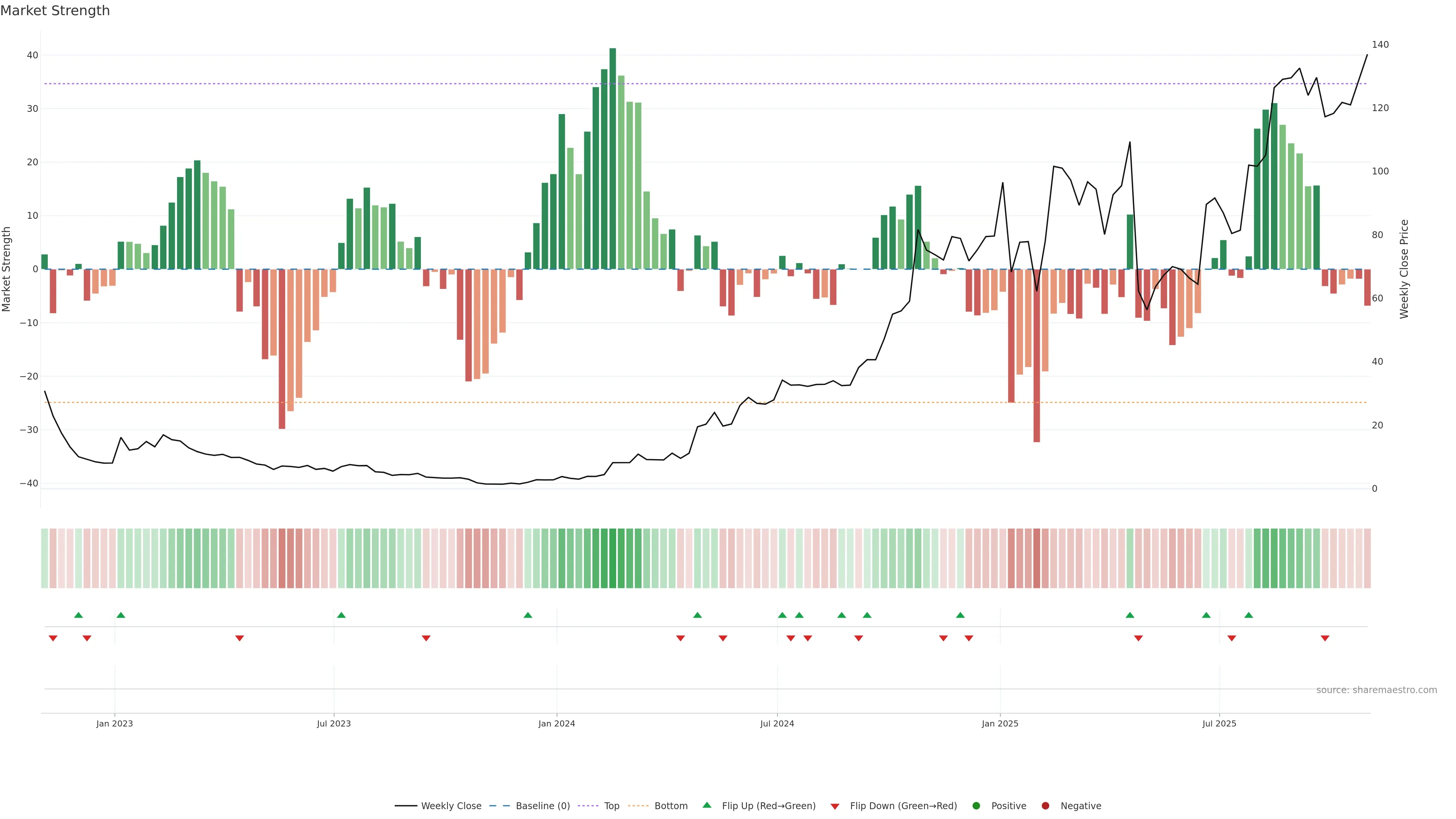Click the Weekly Close Price axis title
Screen dimensions: 1456x819
[1404, 269]
